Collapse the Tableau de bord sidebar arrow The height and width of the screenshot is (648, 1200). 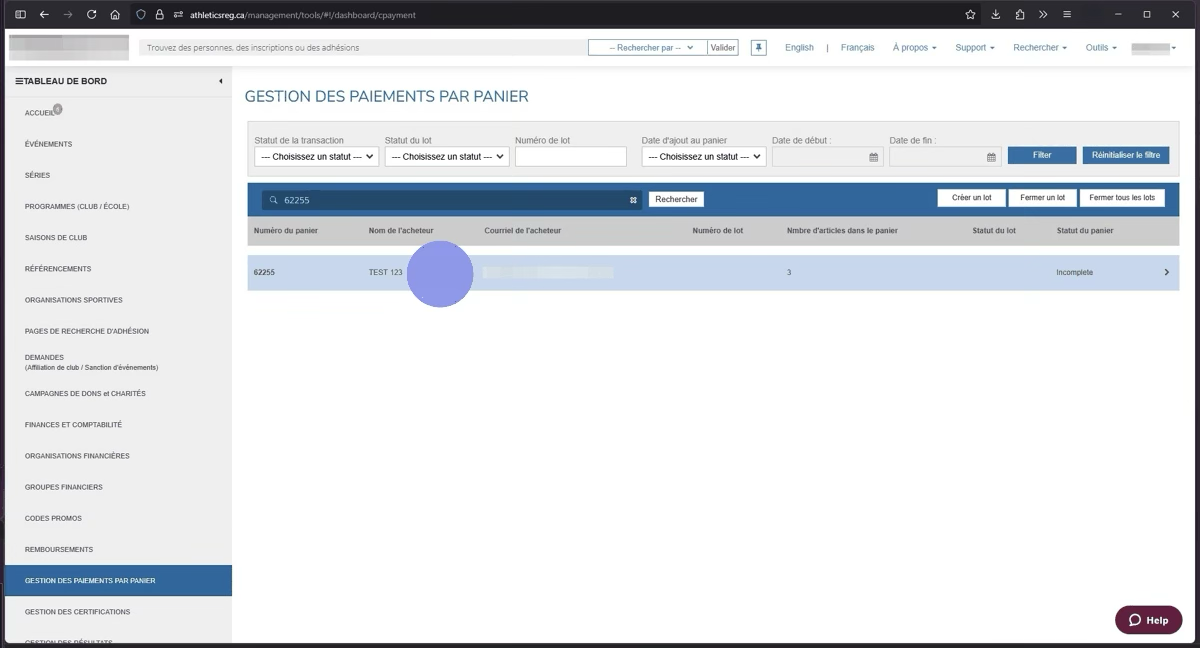coord(220,81)
